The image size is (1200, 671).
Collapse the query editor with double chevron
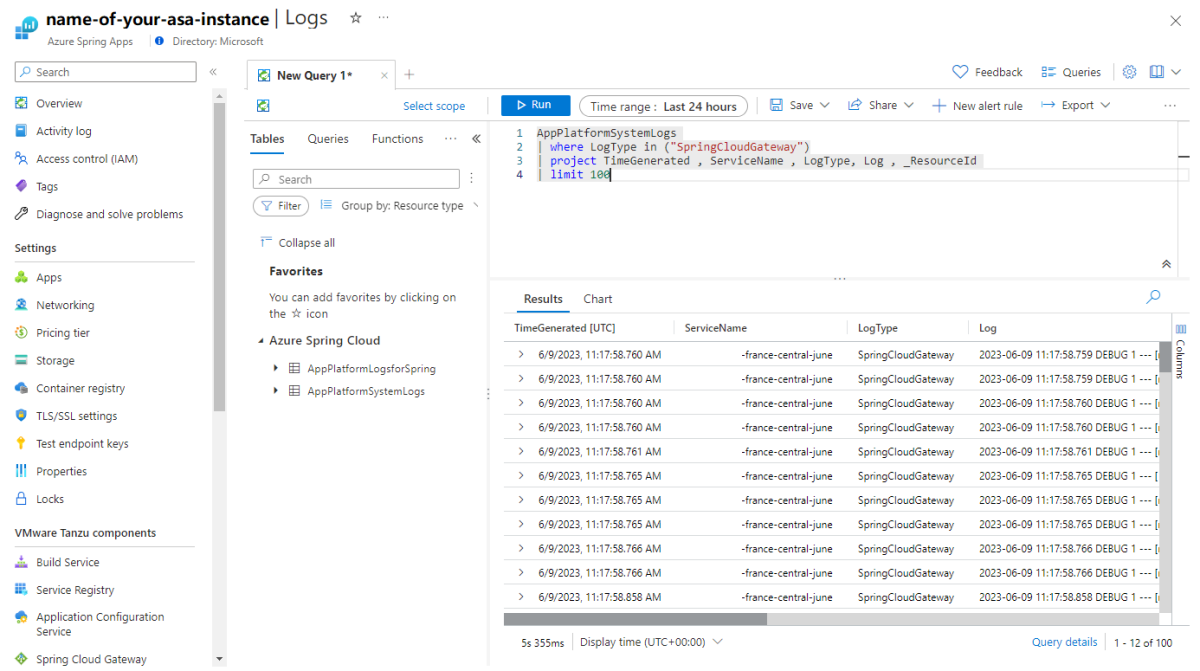[x=1166, y=264]
